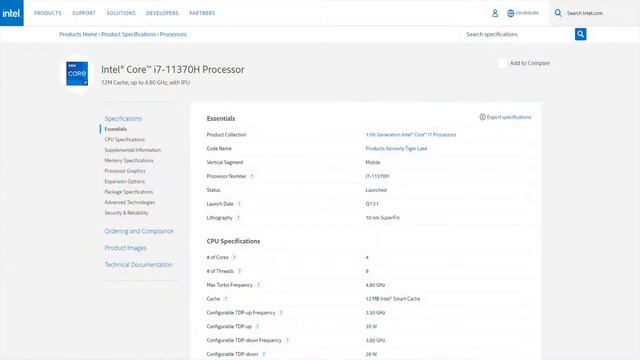640x360 pixels.
Task: Open the Launch Date help icon
Action: pyautogui.click(x=239, y=204)
